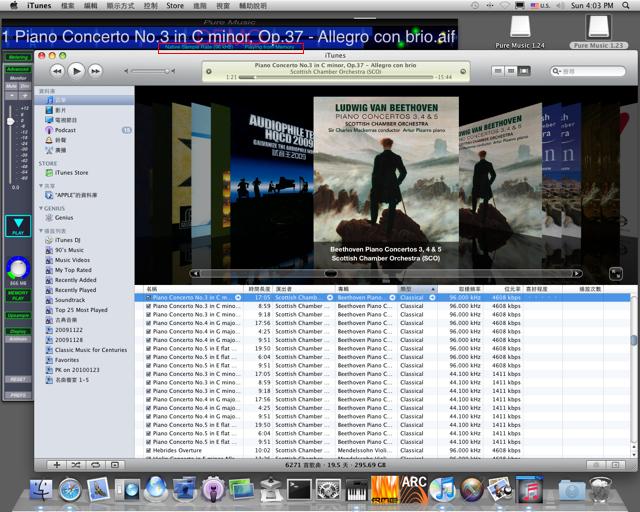Image resolution: width=640 pixels, height=512 pixels.
Task: Open Podcast library in sidebar
Action: [x=65, y=130]
